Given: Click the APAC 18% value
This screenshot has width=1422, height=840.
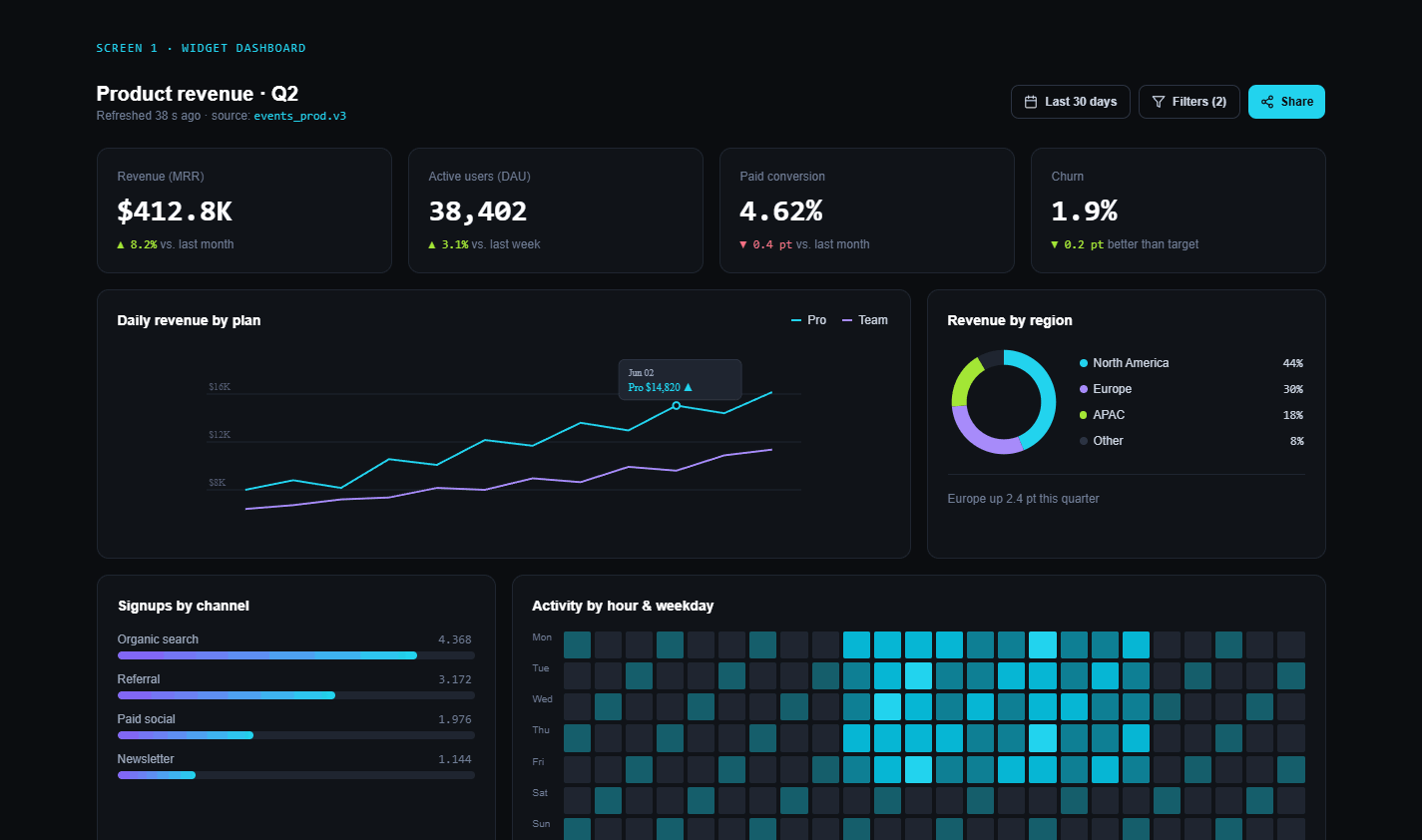Looking at the screenshot, I should pyautogui.click(x=1293, y=415).
